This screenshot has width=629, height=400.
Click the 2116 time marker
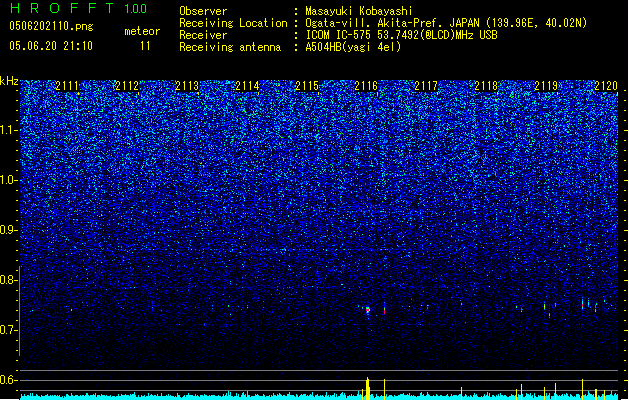(x=366, y=86)
